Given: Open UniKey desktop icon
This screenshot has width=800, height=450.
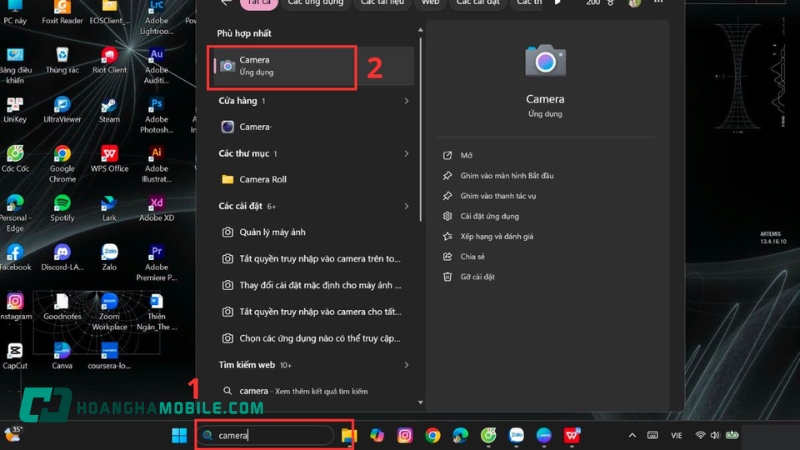Looking at the screenshot, I should coord(15,109).
